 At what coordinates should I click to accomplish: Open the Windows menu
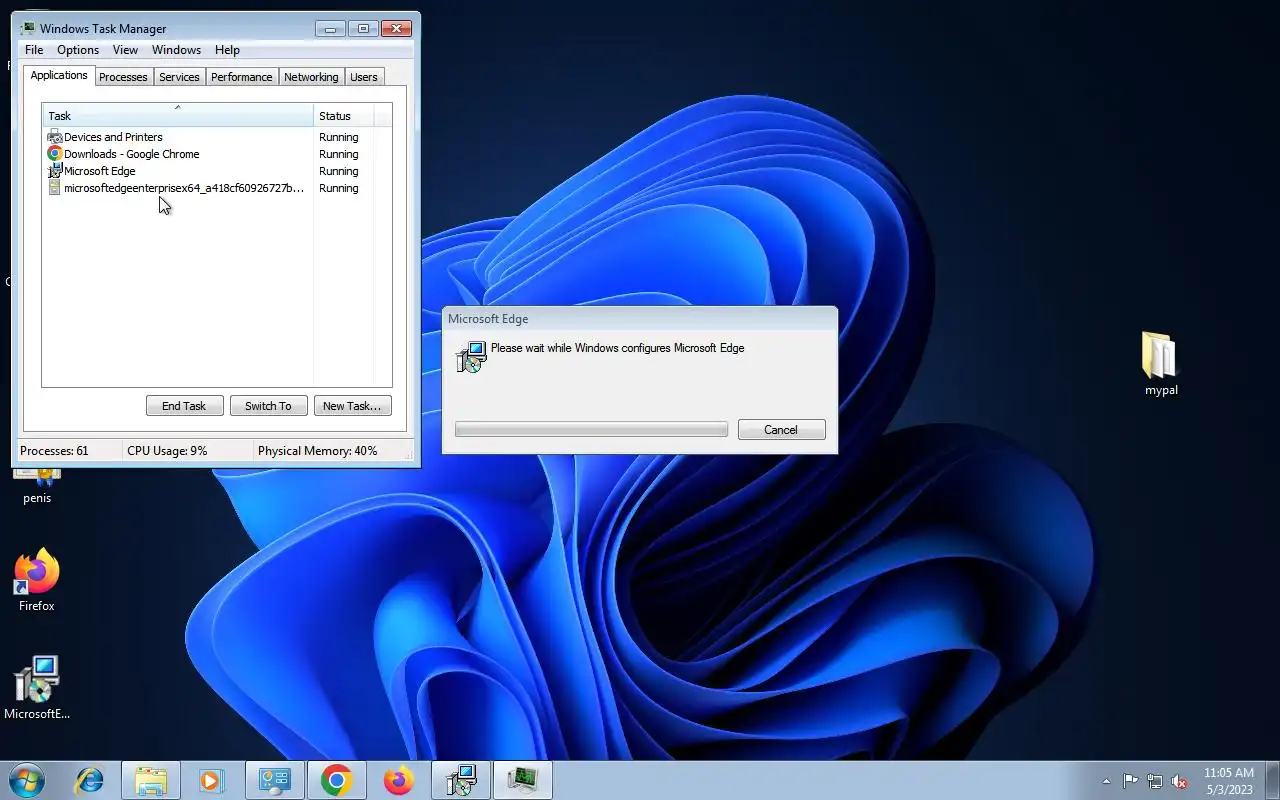point(176,50)
